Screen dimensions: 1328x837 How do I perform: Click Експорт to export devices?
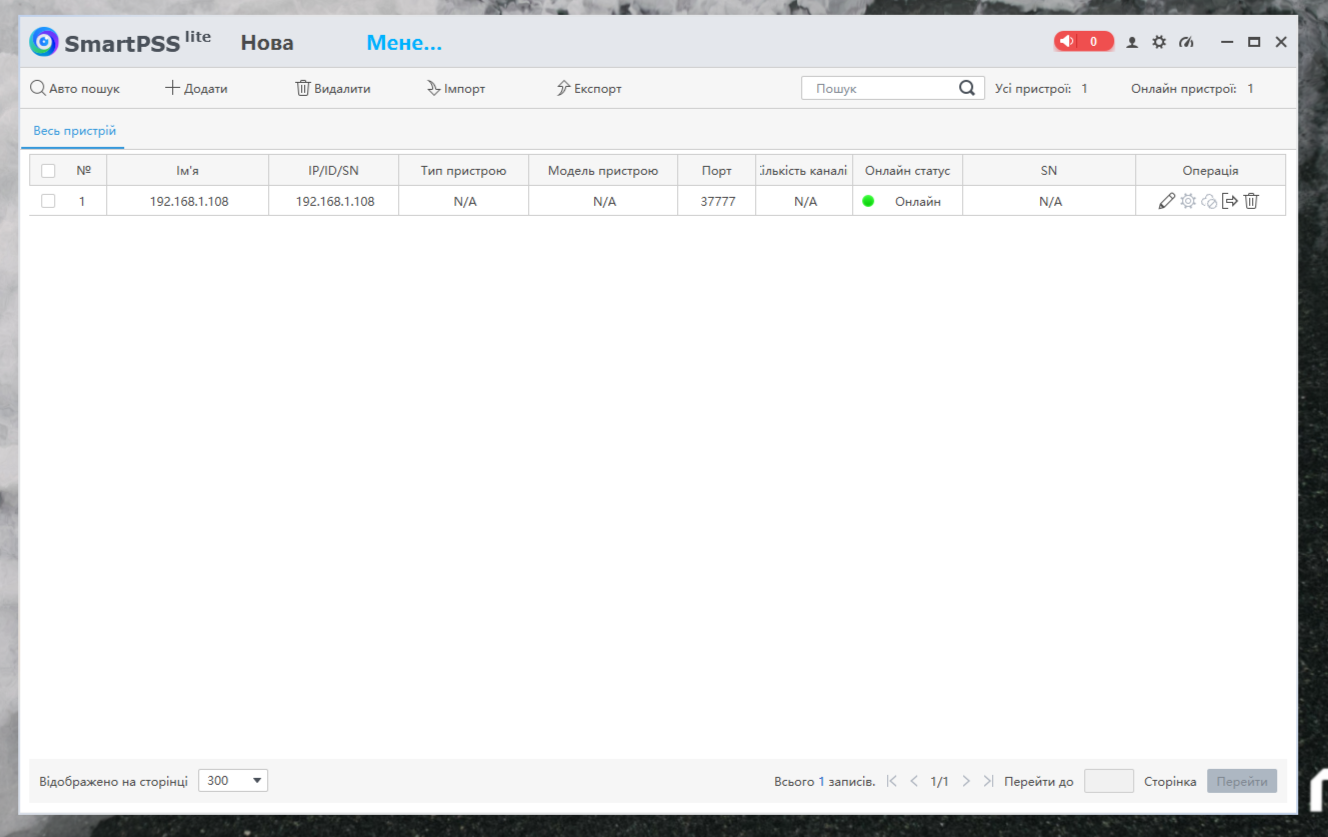(x=589, y=88)
